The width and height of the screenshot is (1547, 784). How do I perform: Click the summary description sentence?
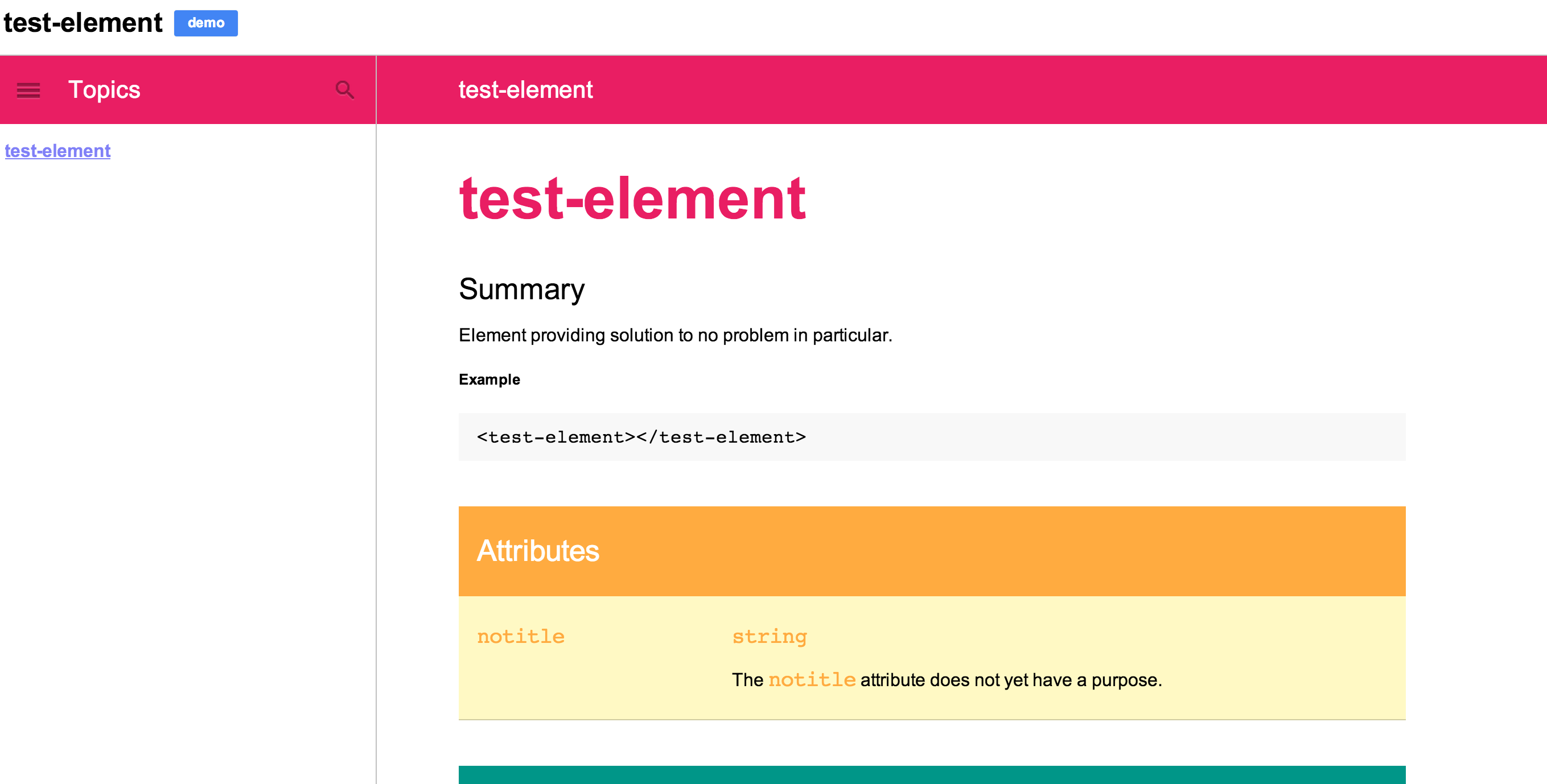[x=676, y=335]
